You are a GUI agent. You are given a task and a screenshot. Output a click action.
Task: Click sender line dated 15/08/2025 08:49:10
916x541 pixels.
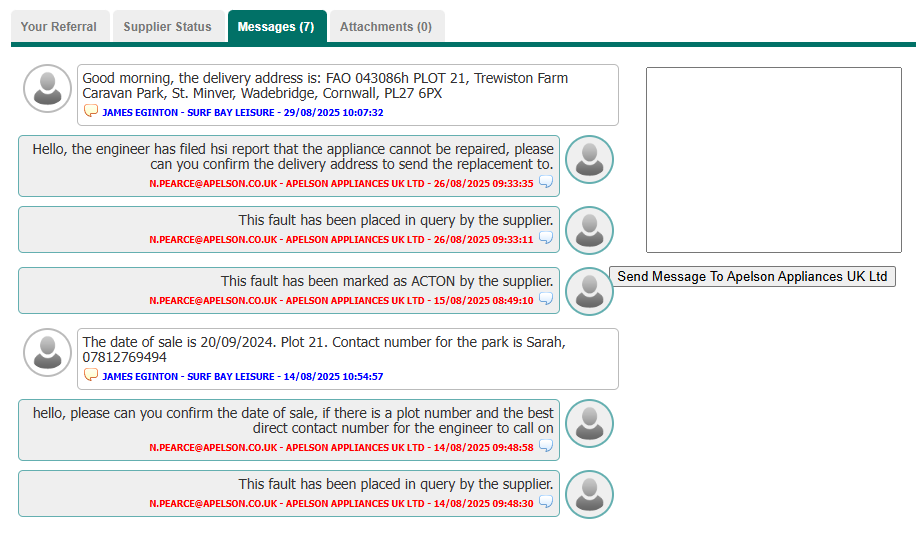341,300
